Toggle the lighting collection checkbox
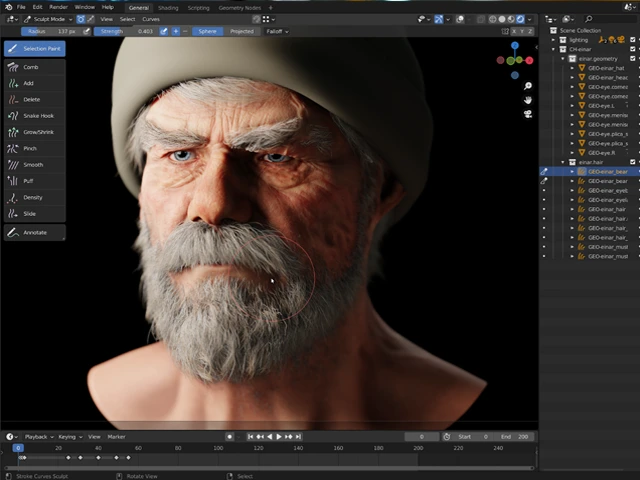This screenshot has height=480, width=640. 633,40
